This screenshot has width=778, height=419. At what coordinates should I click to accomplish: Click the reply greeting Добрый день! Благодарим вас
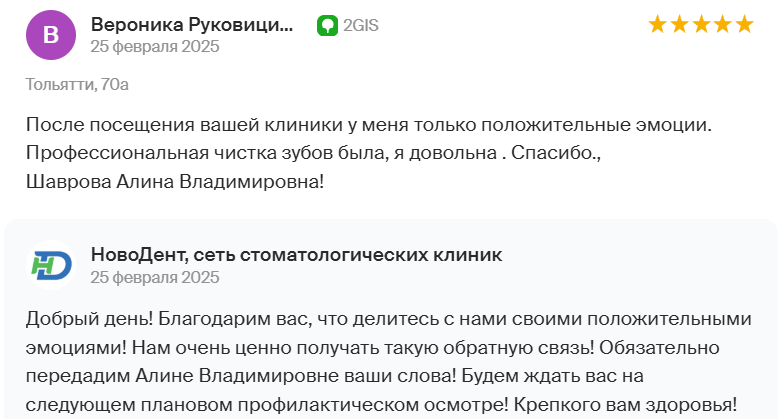pyautogui.click(x=169, y=319)
